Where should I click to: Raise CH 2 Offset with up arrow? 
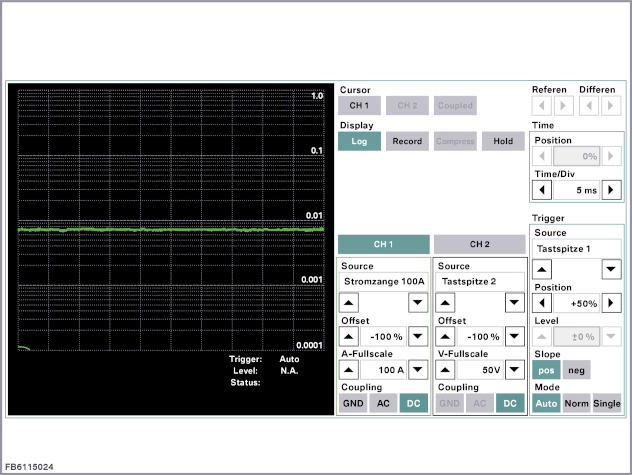click(x=445, y=336)
